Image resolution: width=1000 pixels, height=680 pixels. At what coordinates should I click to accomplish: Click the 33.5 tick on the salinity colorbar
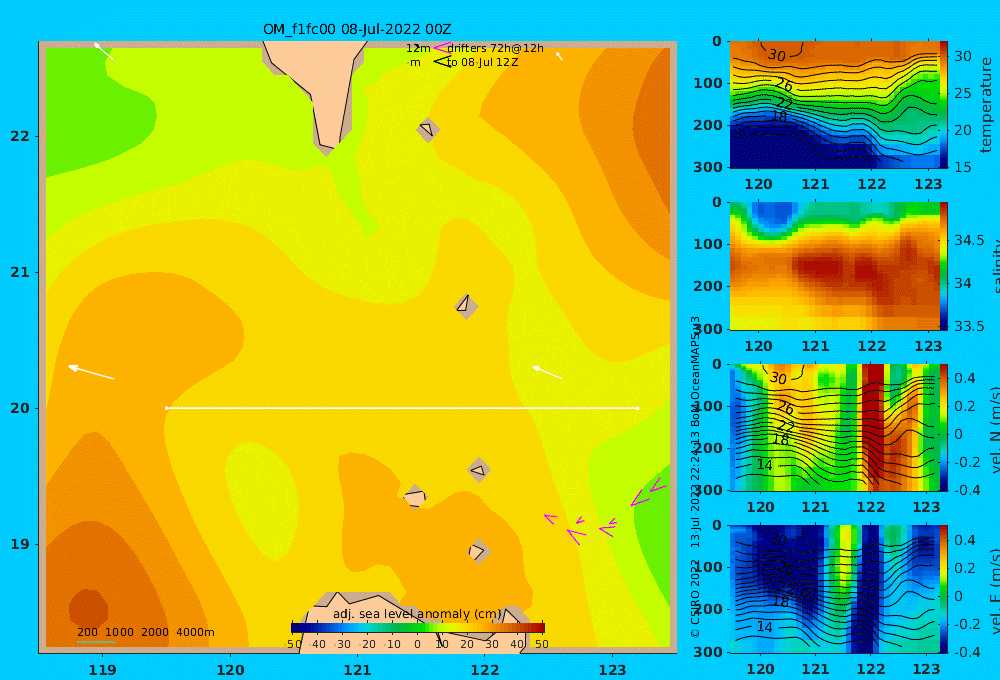coord(969,326)
